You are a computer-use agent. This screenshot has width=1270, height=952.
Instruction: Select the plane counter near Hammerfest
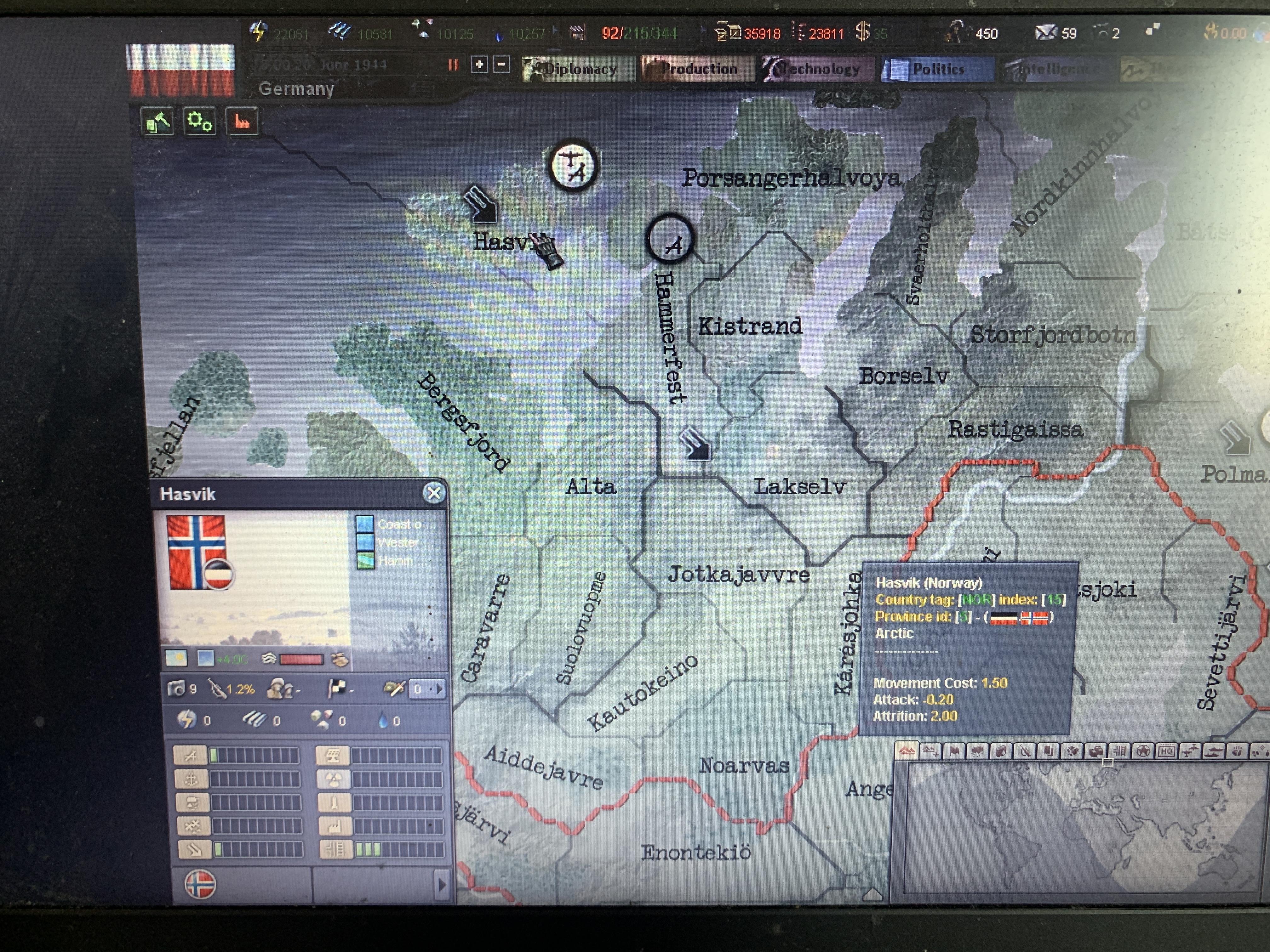click(670, 239)
